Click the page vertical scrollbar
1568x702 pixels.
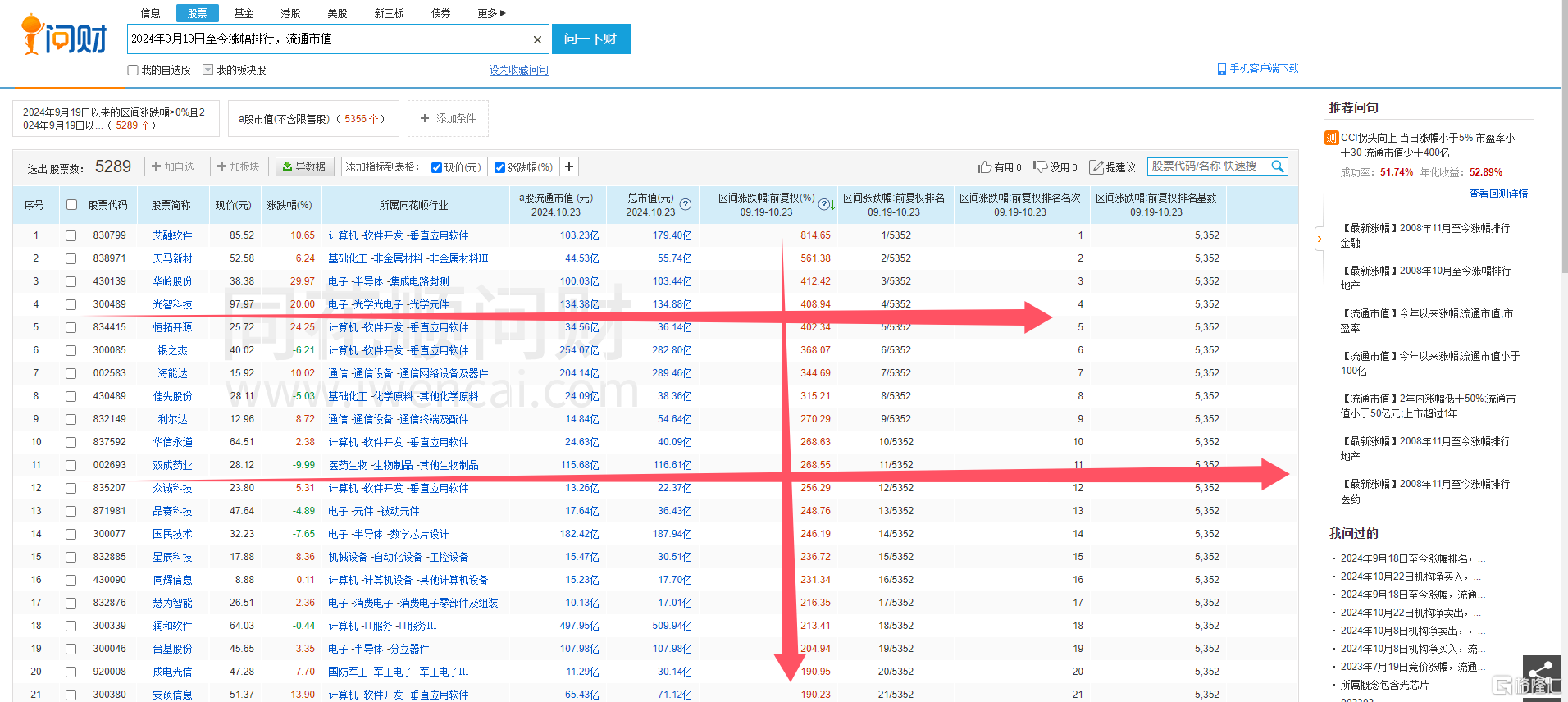[x=1564, y=136]
